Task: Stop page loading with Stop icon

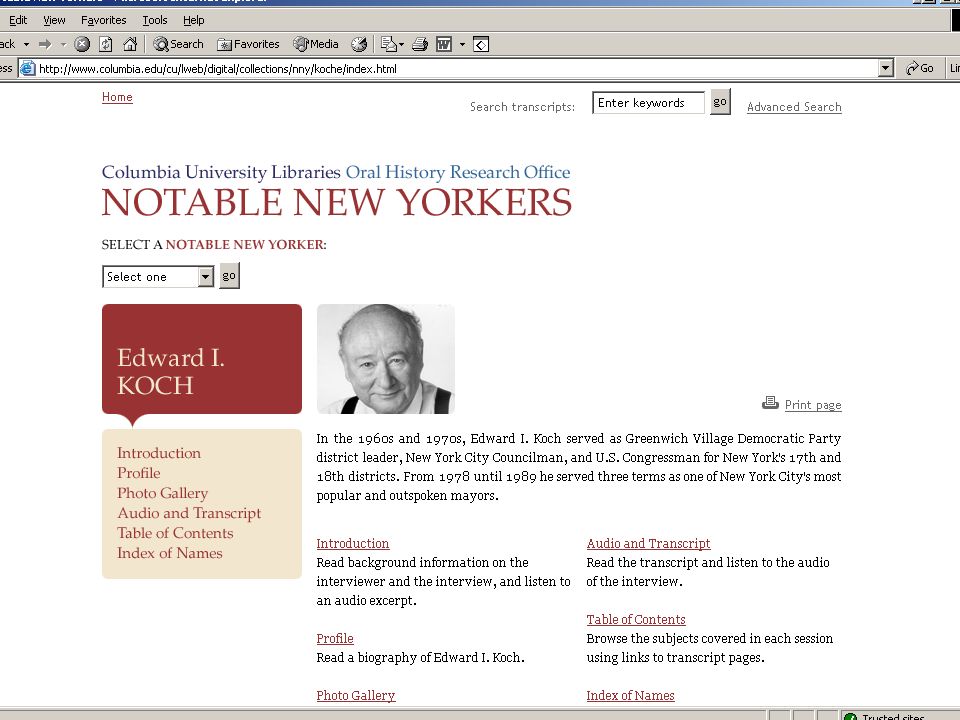Action: [x=82, y=44]
